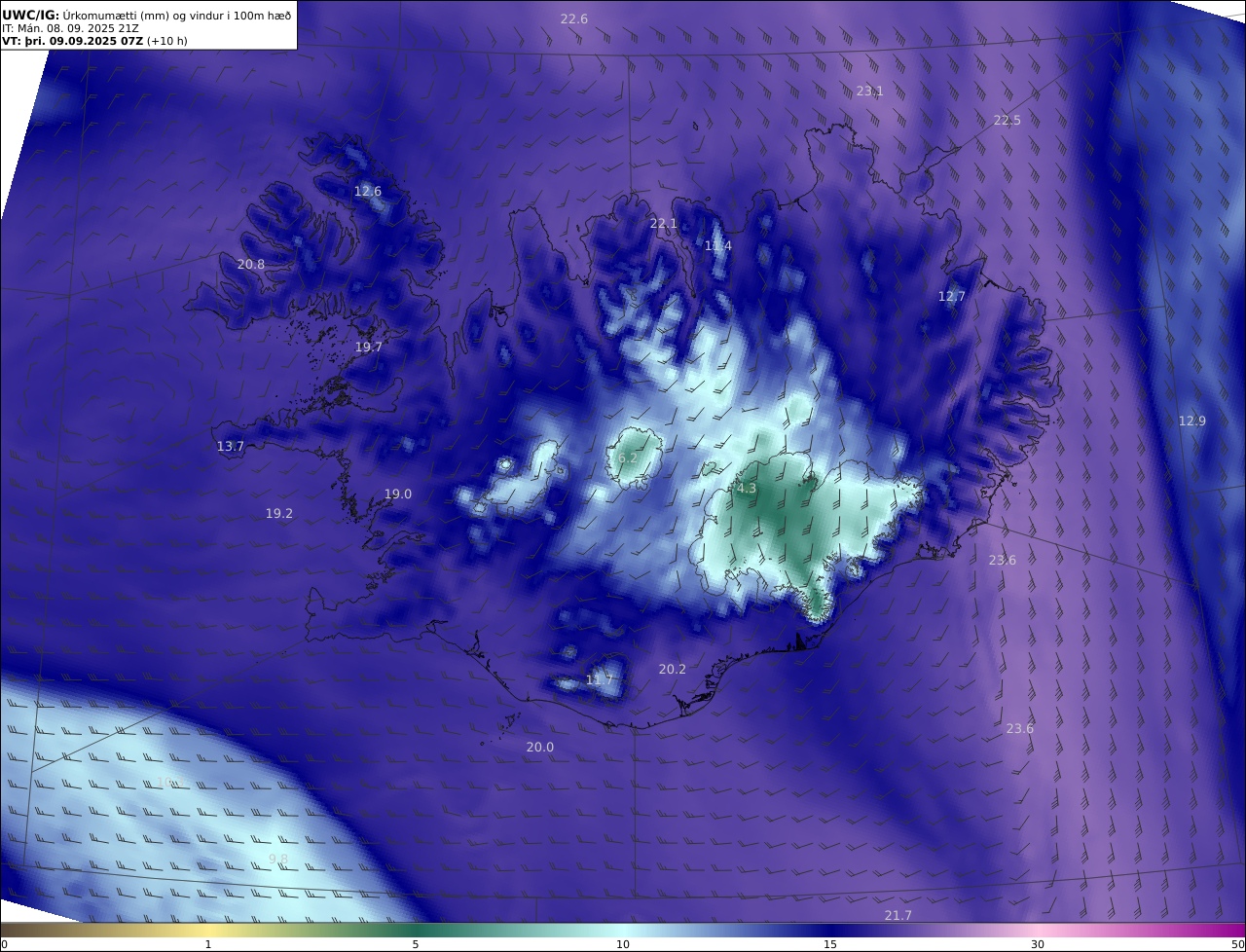Click the map value 20.8
The height and width of the screenshot is (952, 1246).
click(x=251, y=265)
